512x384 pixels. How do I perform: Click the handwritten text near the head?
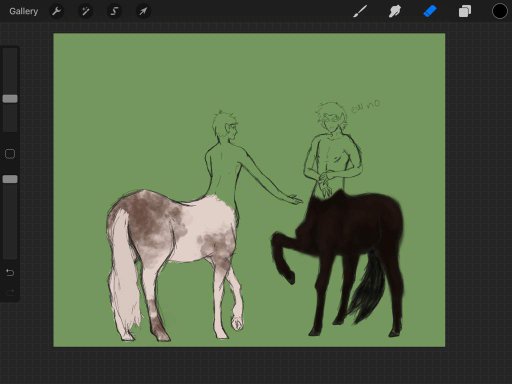[366, 106]
